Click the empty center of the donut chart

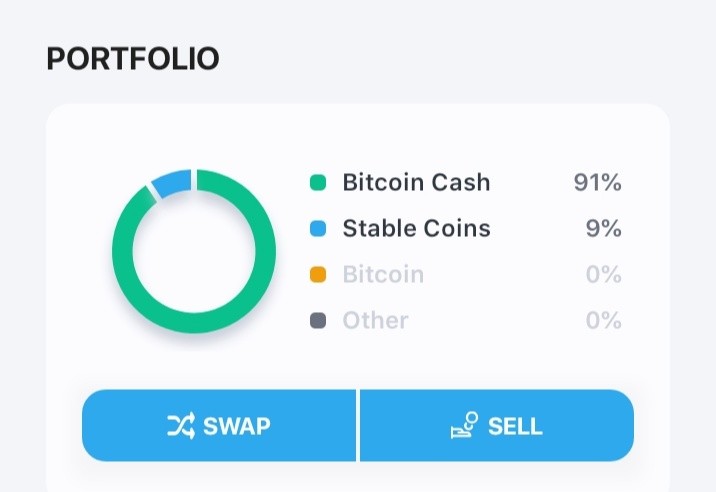click(194, 252)
